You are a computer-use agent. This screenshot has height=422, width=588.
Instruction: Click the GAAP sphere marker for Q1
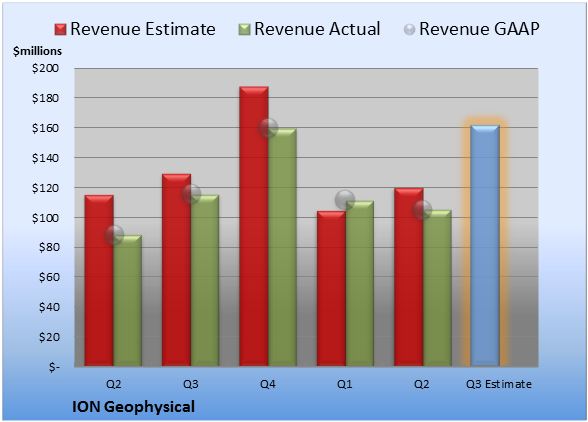tap(345, 200)
